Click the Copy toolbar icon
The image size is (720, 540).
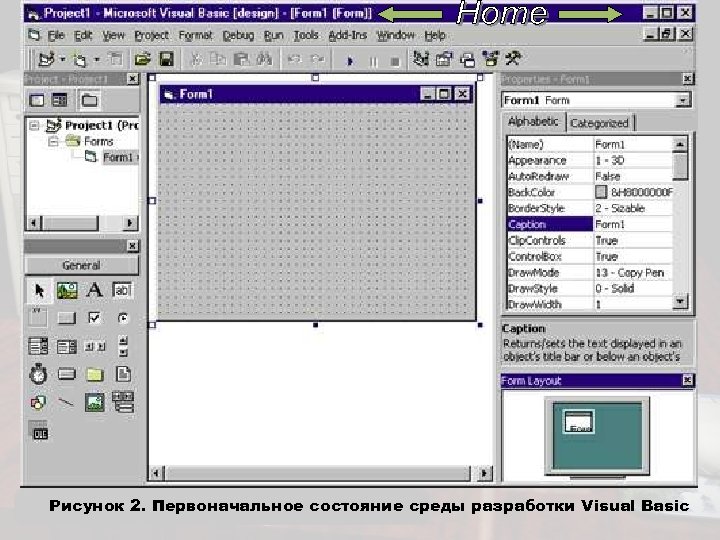(218, 59)
